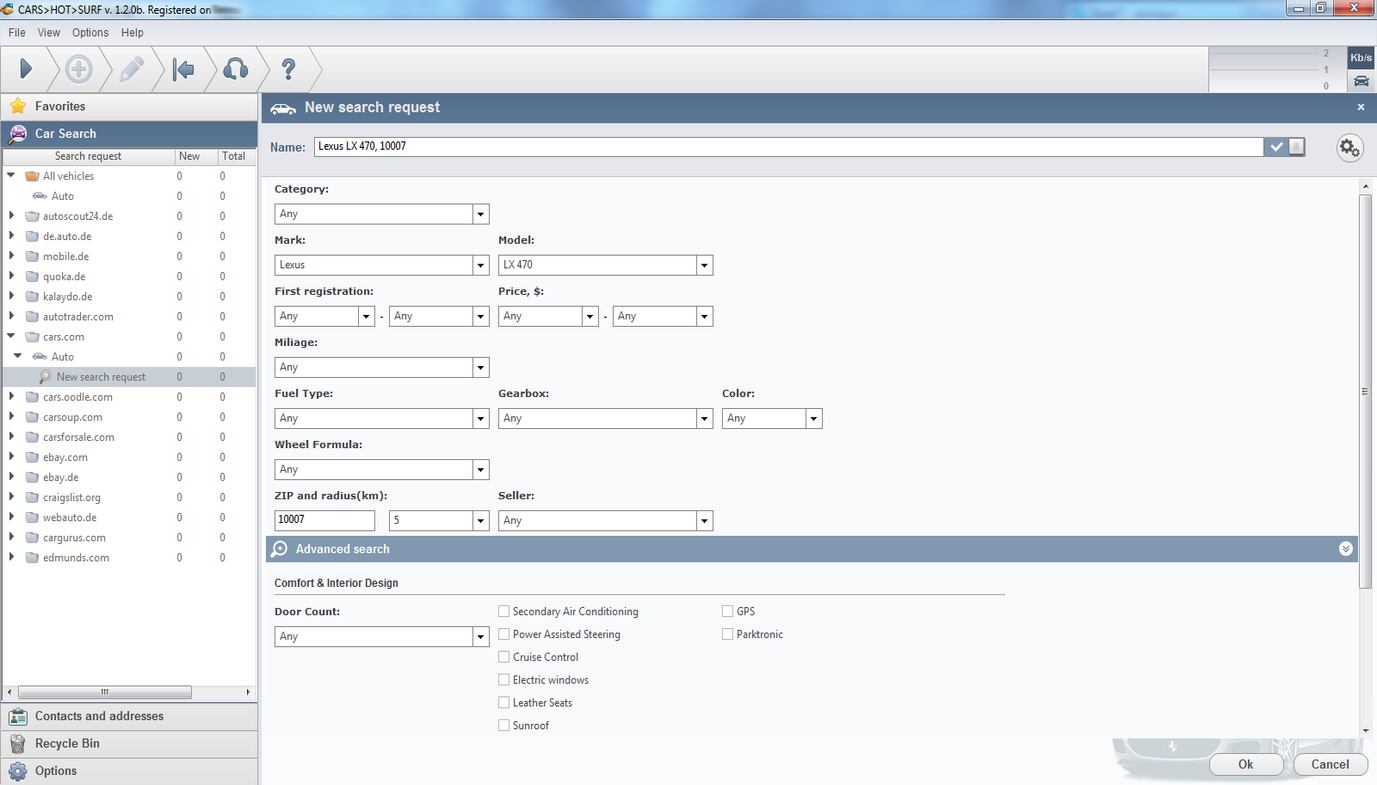Click the Recycle Bin icon

coord(18,744)
